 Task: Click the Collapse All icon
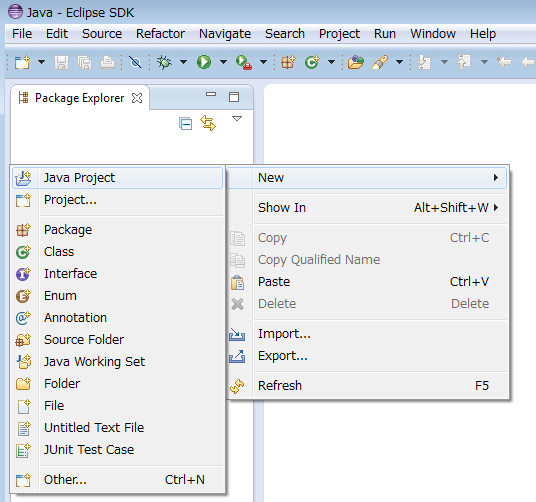tap(186, 123)
